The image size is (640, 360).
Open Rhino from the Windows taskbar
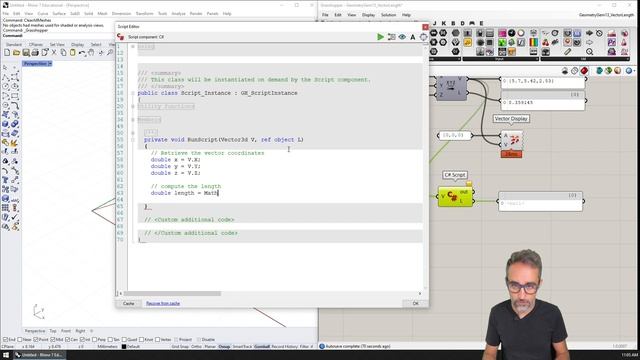click(39, 355)
